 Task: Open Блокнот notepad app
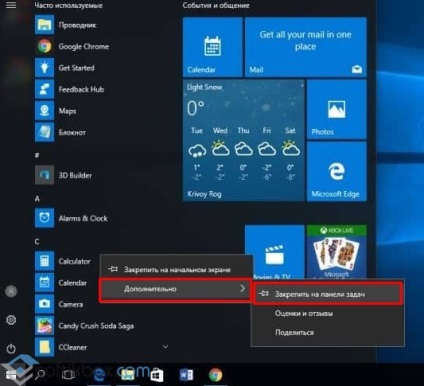pos(61,132)
